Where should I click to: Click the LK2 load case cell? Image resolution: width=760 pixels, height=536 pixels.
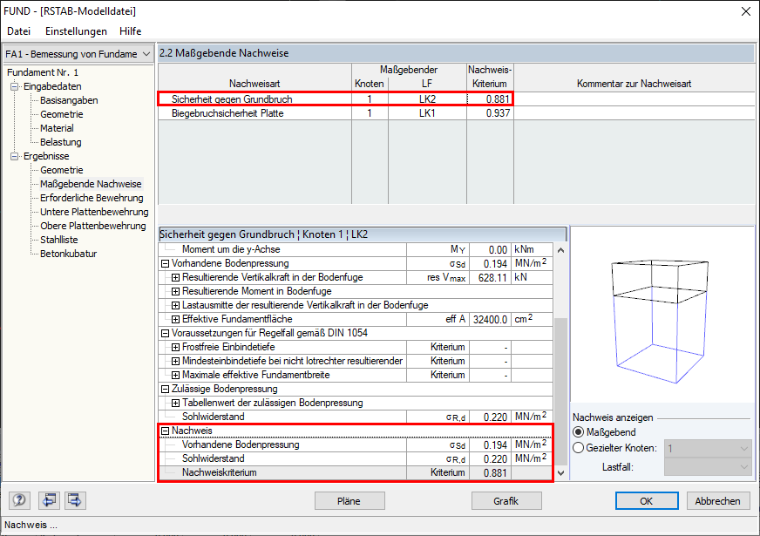click(427, 99)
